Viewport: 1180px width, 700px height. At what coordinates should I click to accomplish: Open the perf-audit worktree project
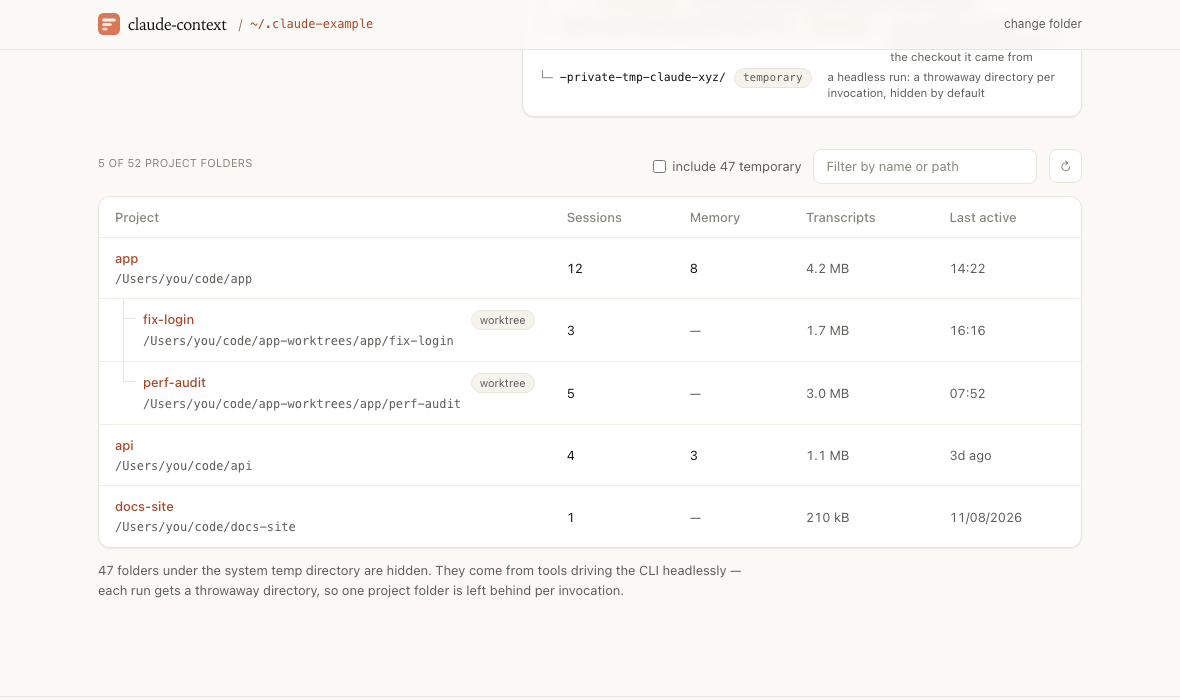[x=175, y=382]
